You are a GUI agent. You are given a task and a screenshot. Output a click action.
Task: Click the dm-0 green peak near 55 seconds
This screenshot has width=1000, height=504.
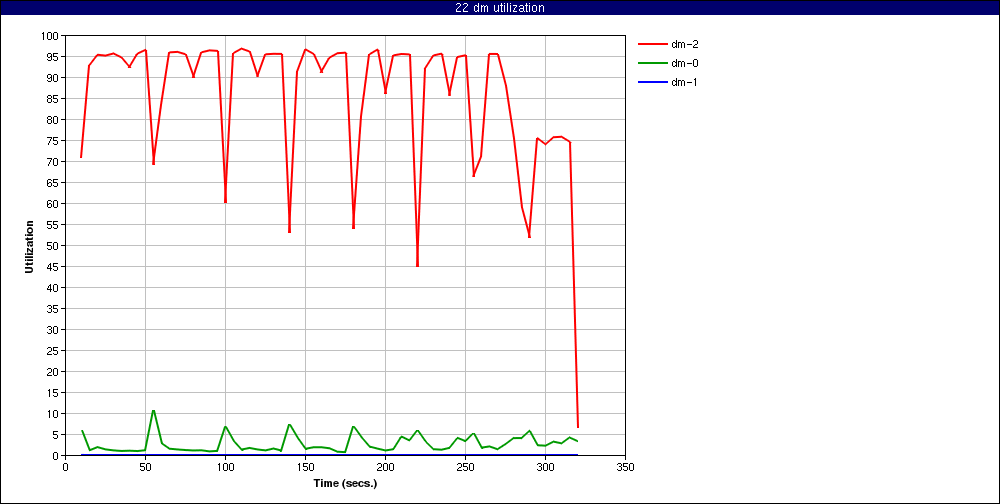153,411
